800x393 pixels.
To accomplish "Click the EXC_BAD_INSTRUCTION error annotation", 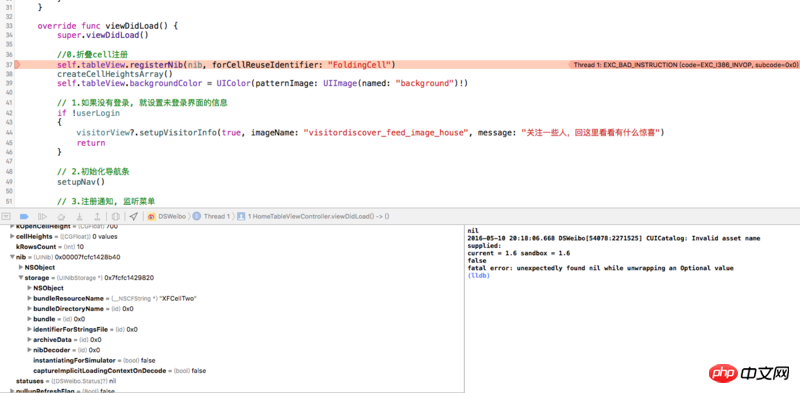I will click(x=685, y=65).
